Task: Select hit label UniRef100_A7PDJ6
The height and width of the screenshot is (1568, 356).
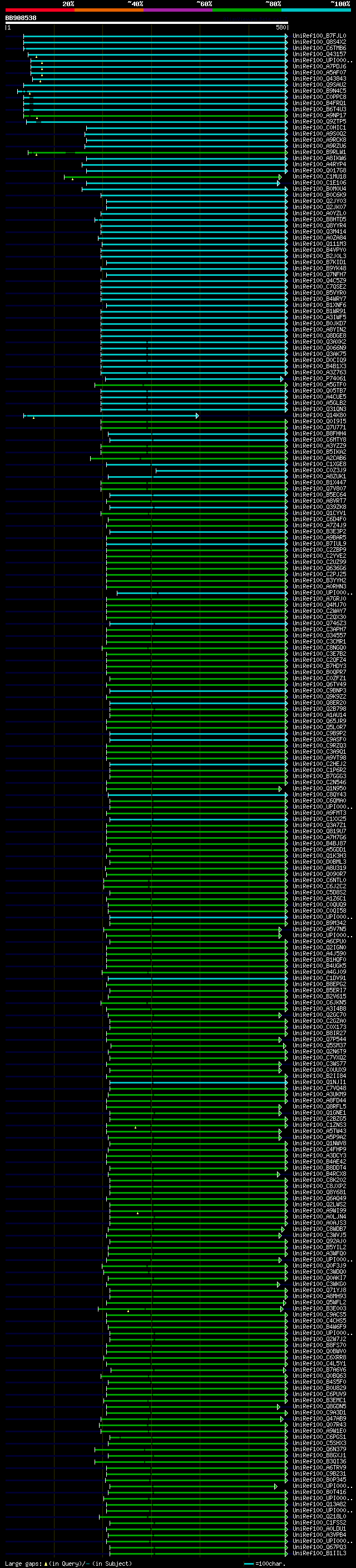Action: click(x=319, y=66)
